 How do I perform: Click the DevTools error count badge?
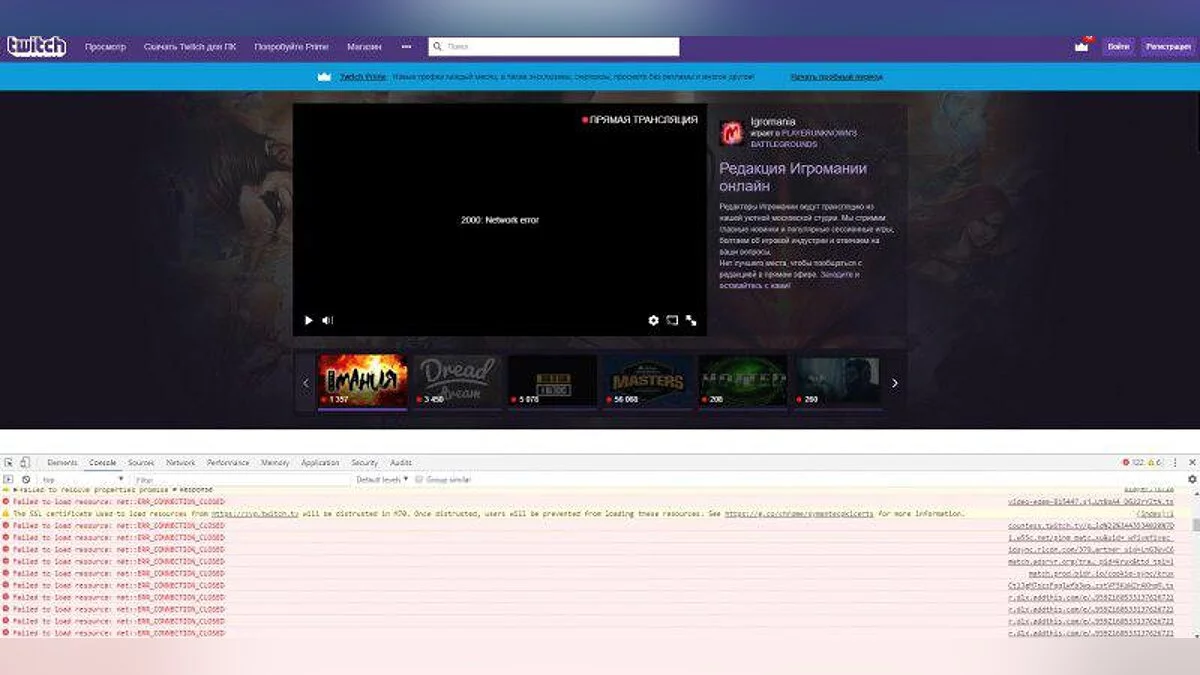coord(1132,463)
